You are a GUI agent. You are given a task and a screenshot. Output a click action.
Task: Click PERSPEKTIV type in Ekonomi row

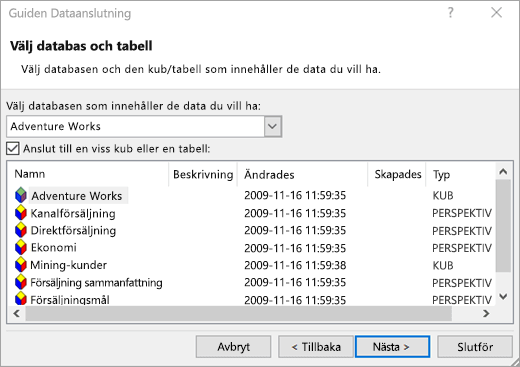pos(462,248)
